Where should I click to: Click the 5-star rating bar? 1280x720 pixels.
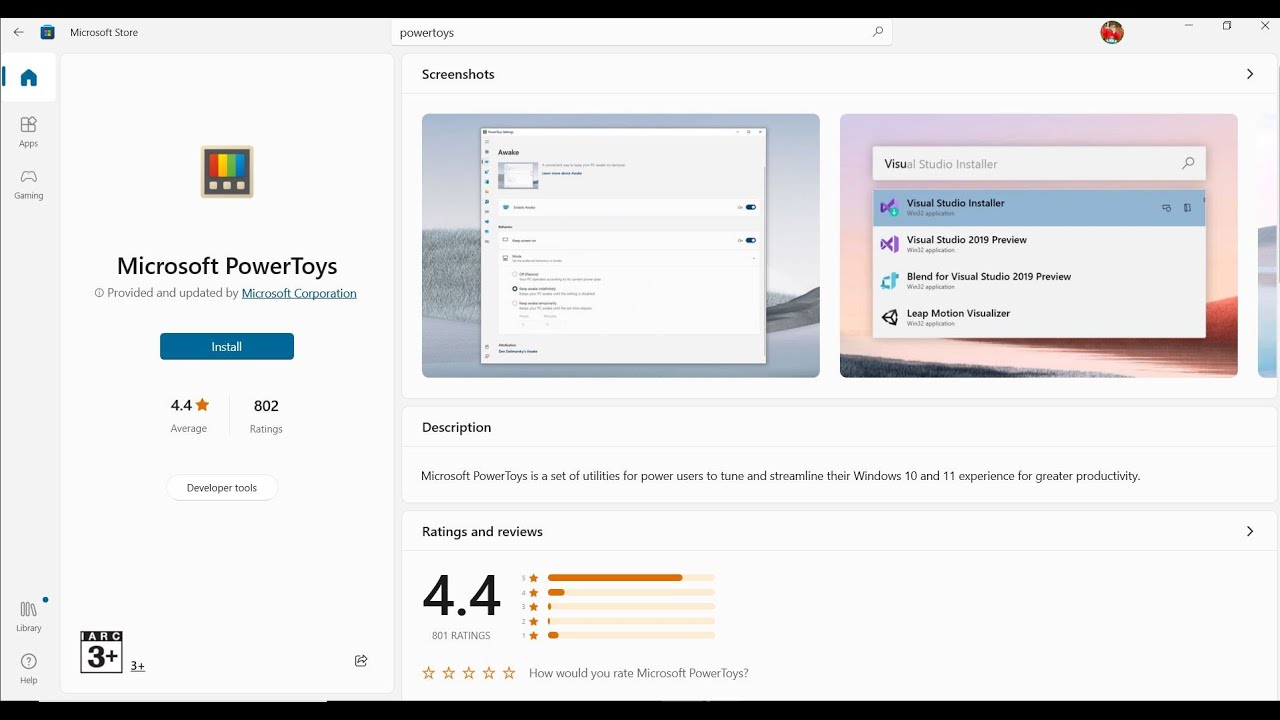[x=631, y=578]
